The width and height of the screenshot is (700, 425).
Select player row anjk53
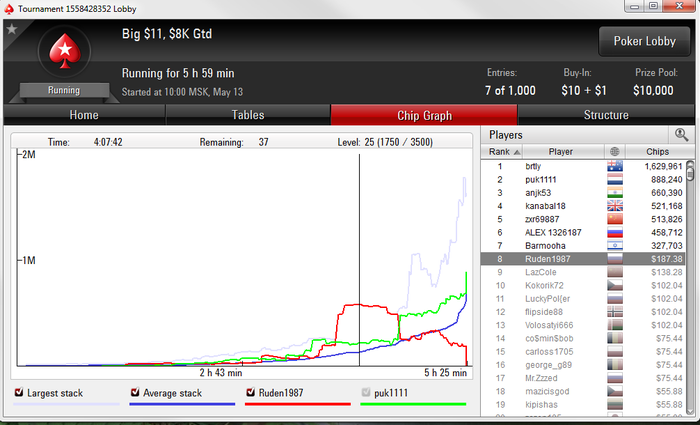point(583,193)
